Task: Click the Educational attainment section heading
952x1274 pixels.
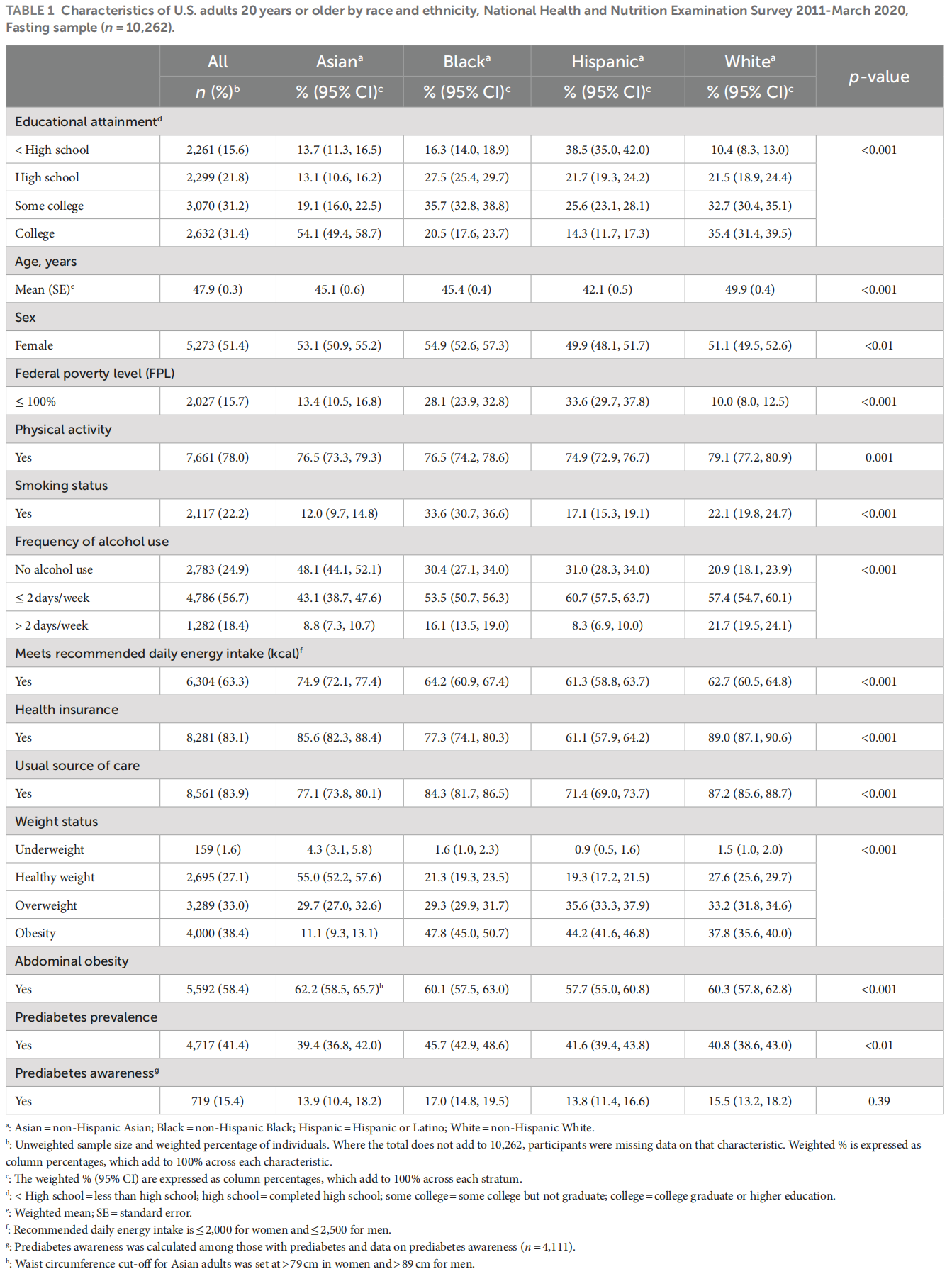Action: 88,122
